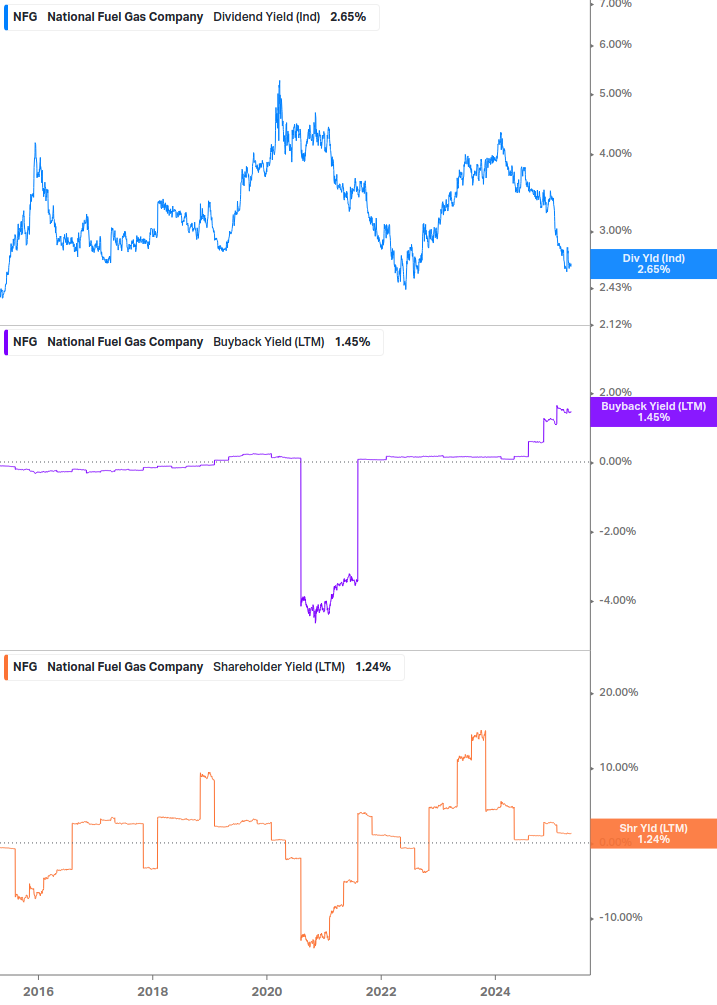Click the 2020 label on the time axis
Screen dimensions: 717x1005
coord(267,992)
